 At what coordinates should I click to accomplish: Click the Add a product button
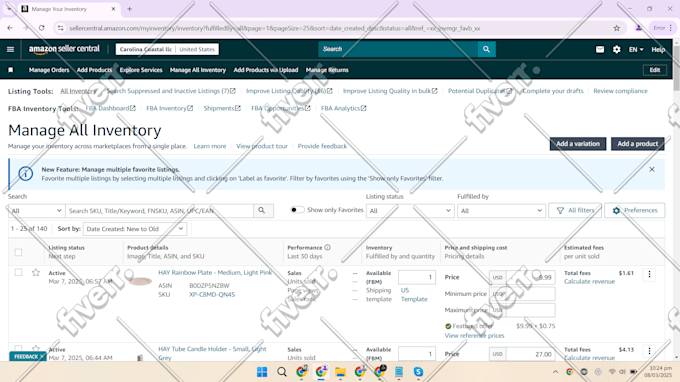click(x=638, y=144)
